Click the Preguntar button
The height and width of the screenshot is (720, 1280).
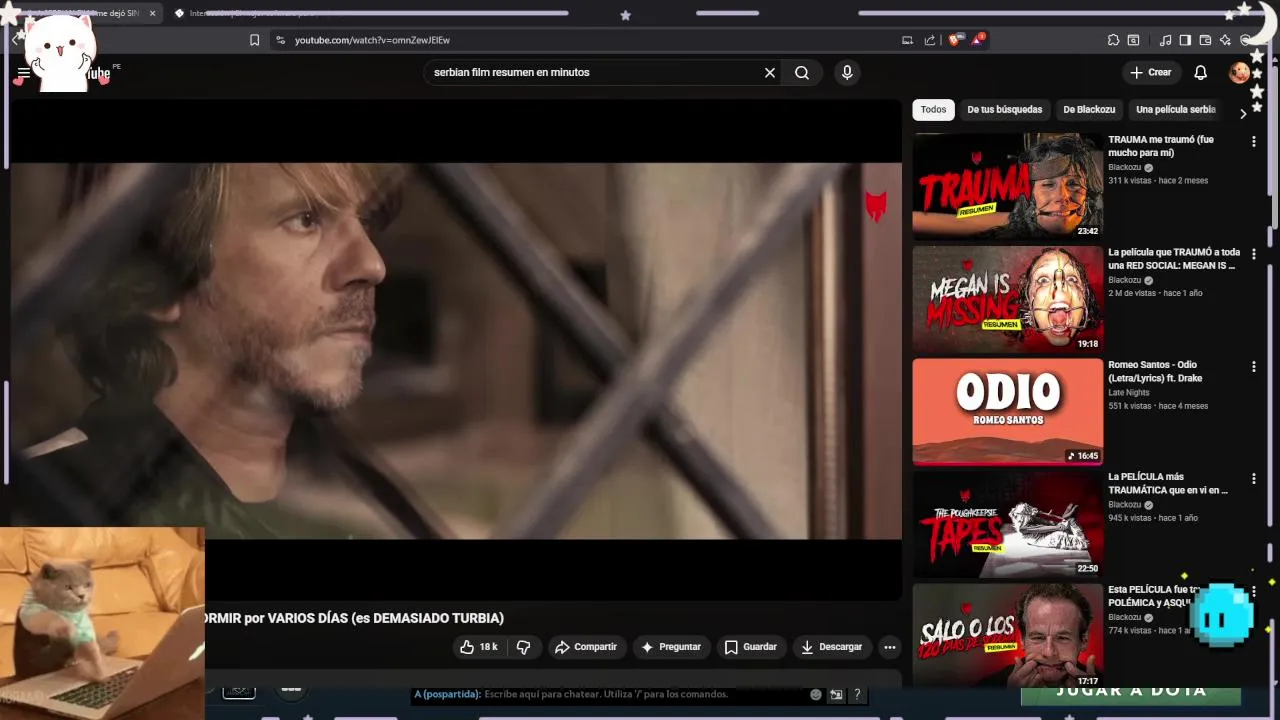coord(671,647)
